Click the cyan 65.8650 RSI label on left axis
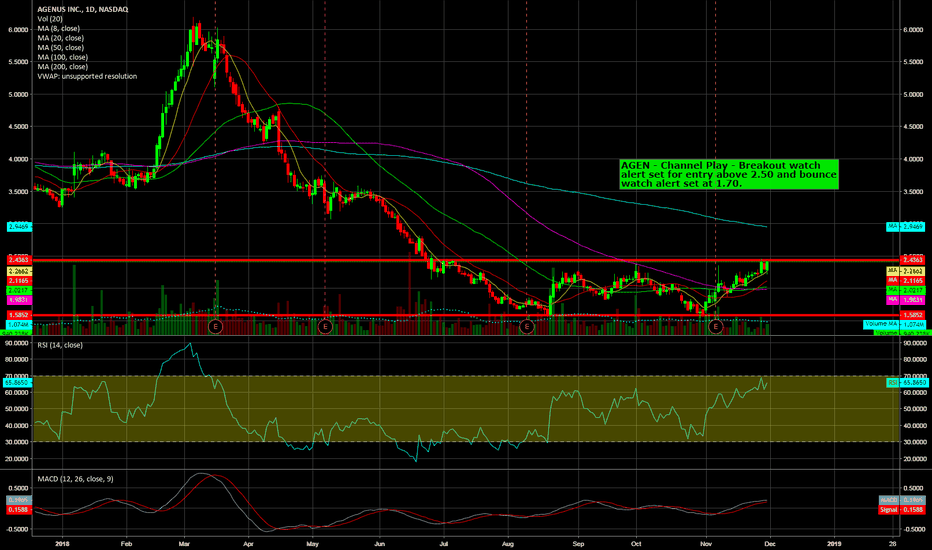Image resolution: width=932 pixels, height=550 pixels. (18, 383)
